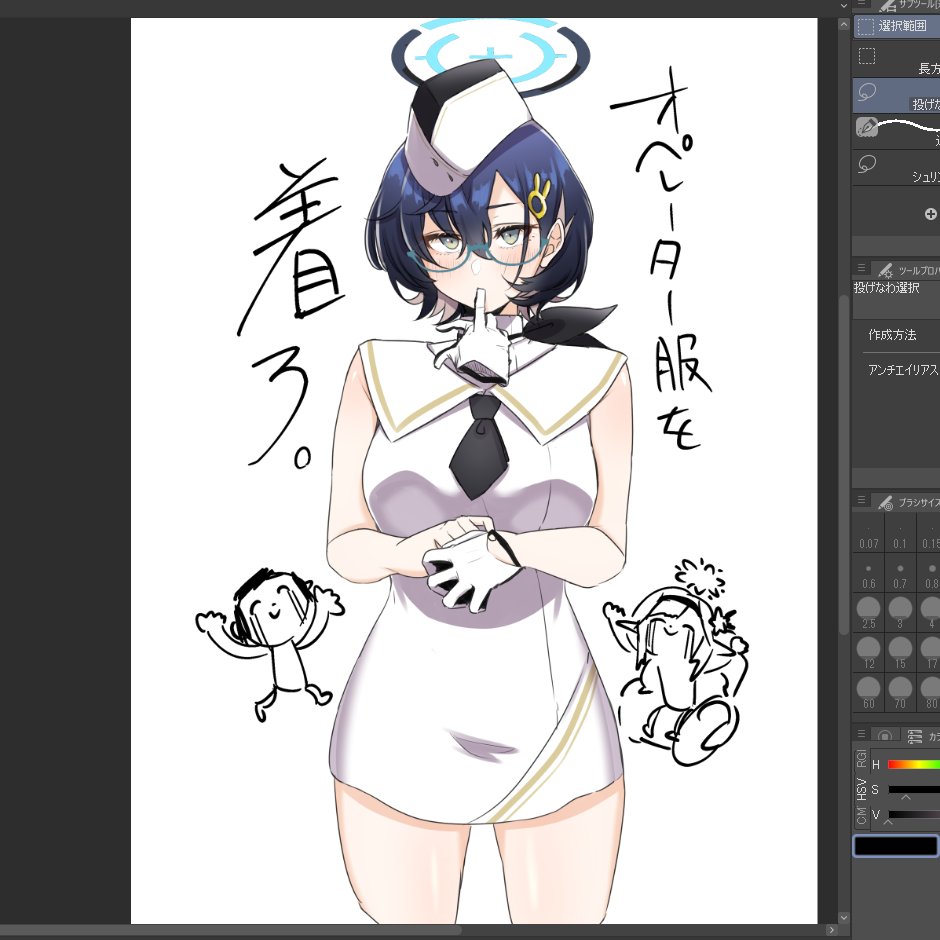Click the アンチエイリアス setting label
The width and height of the screenshot is (940, 940).
tap(903, 370)
